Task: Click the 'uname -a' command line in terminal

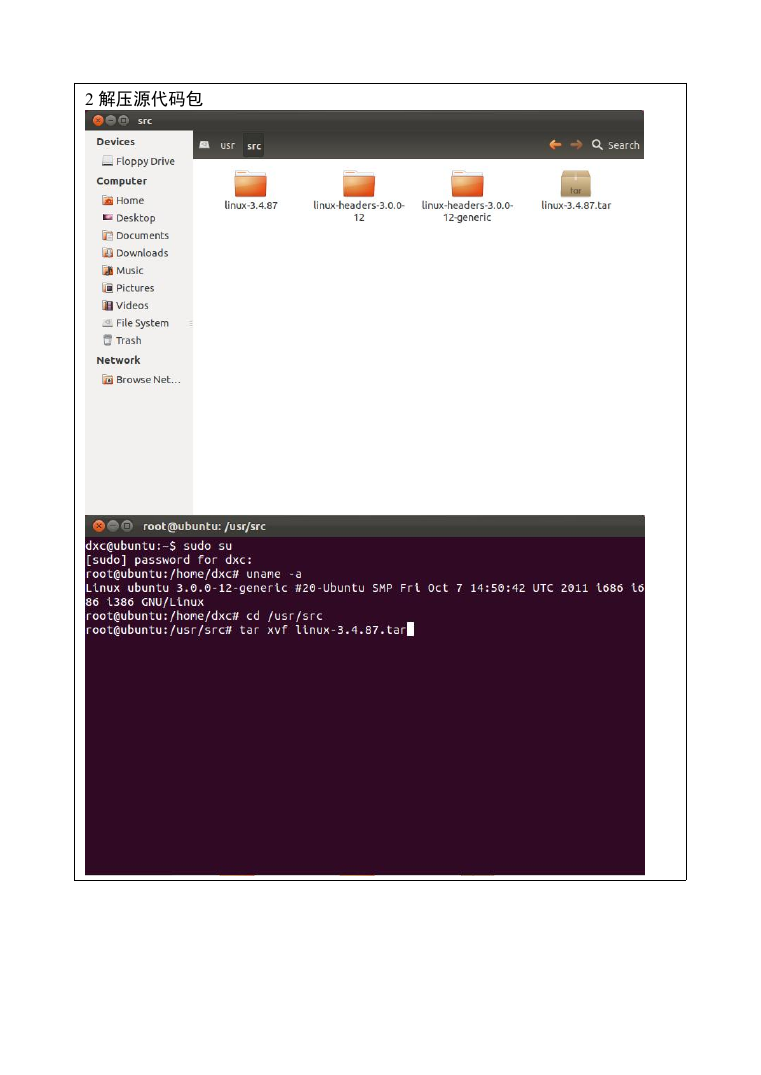Action: pyautogui.click(x=194, y=574)
